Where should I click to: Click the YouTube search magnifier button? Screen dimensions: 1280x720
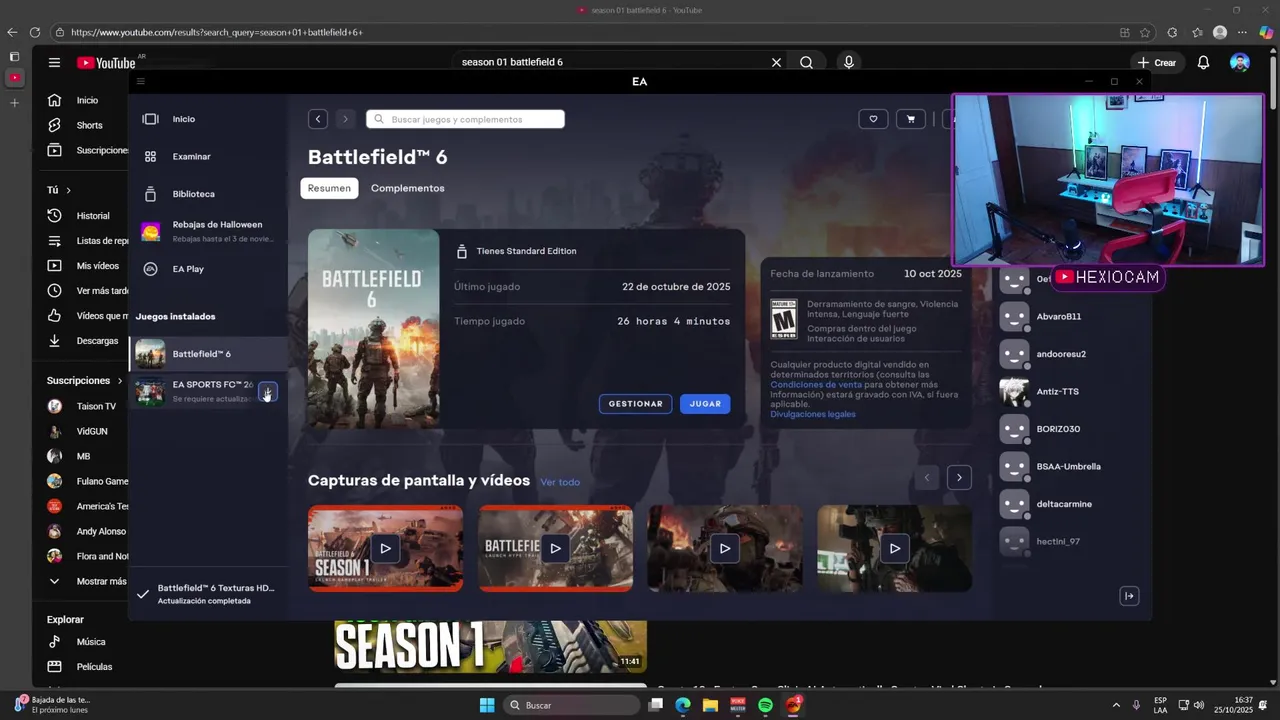(x=806, y=62)
